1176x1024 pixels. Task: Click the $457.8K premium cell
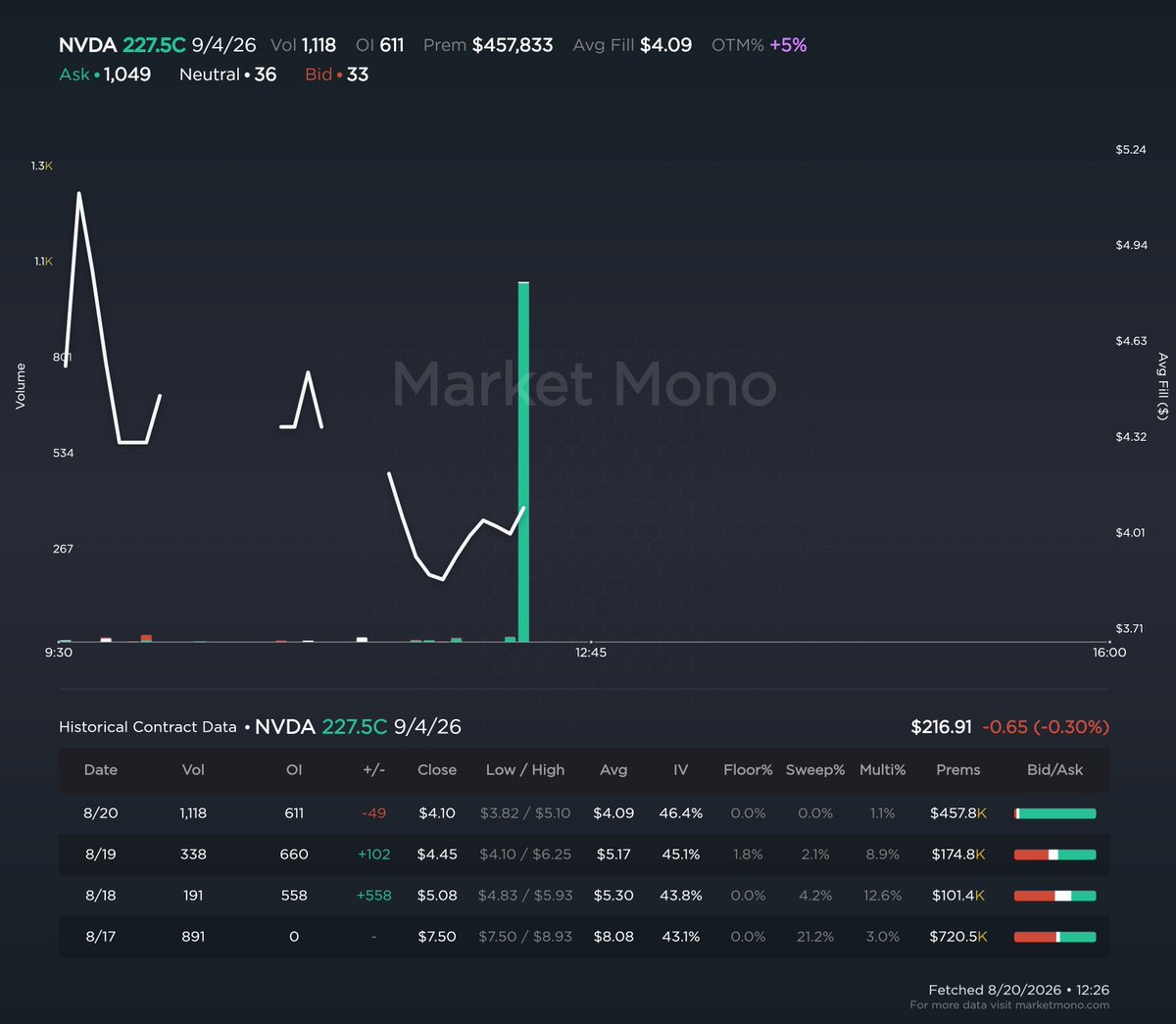coord(958,813)
